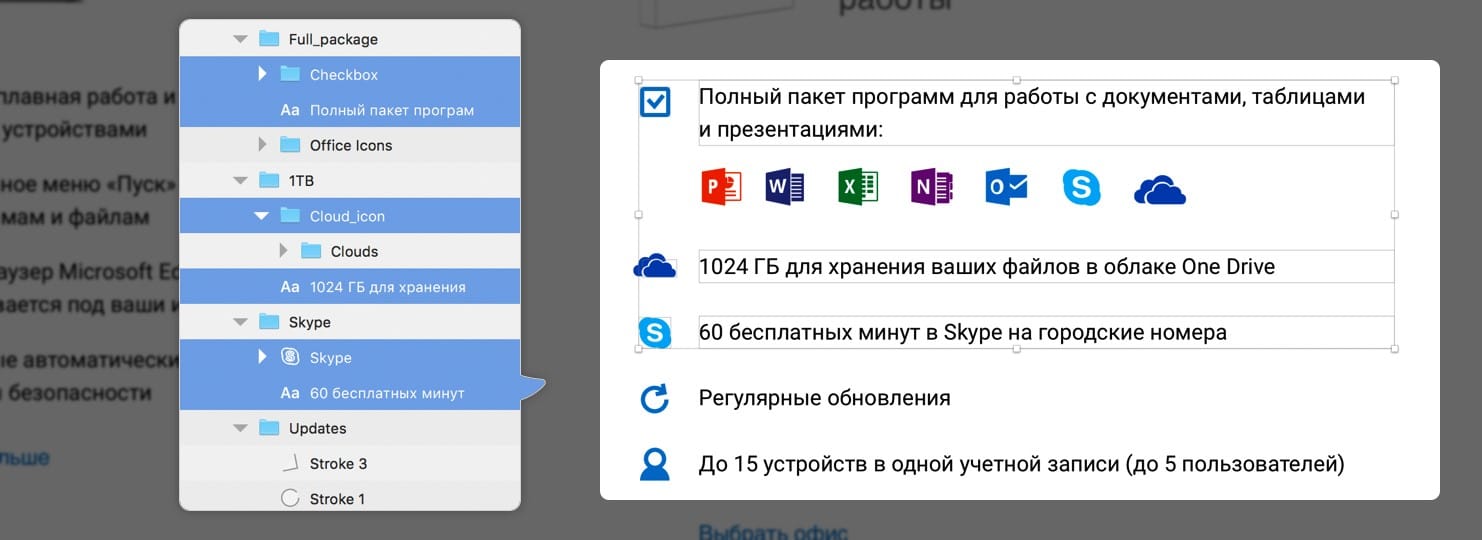Click the user icon next to До 15 устройств

654,464
